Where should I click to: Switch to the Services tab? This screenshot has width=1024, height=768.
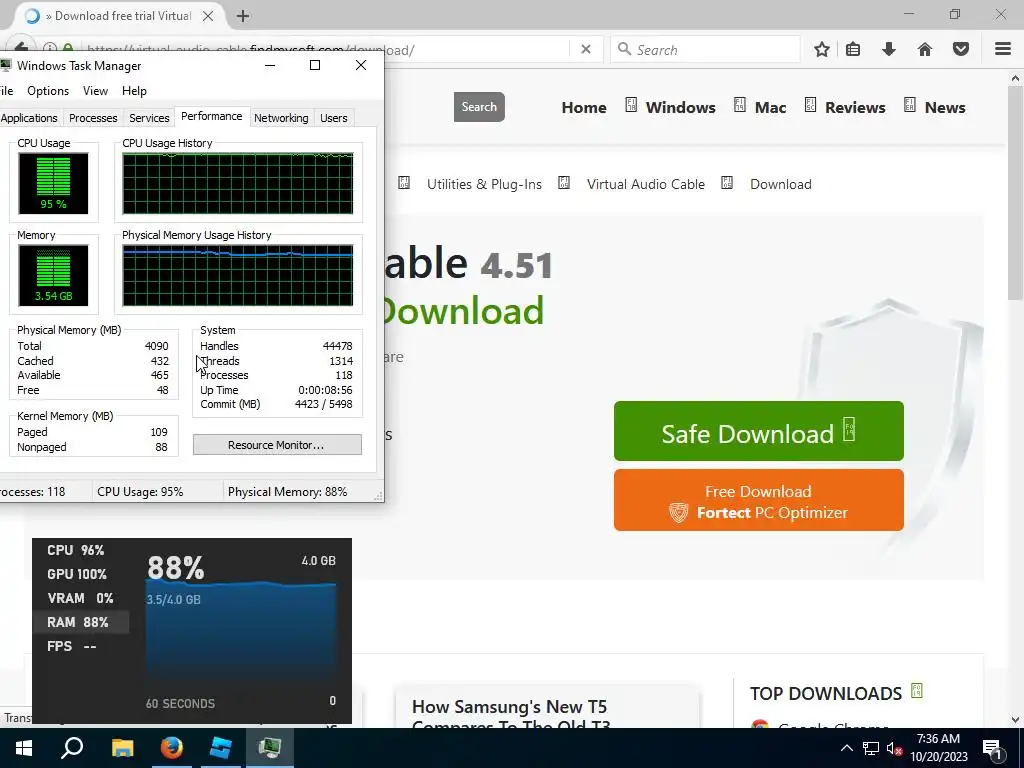149,118
